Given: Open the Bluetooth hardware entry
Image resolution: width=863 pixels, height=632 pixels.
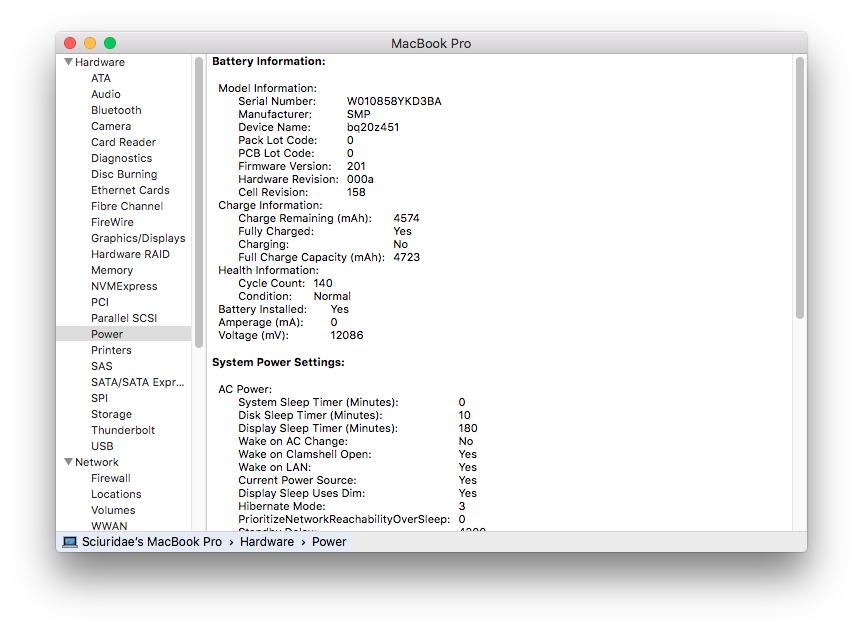Looking at the screenshot, I should [116, 110].
